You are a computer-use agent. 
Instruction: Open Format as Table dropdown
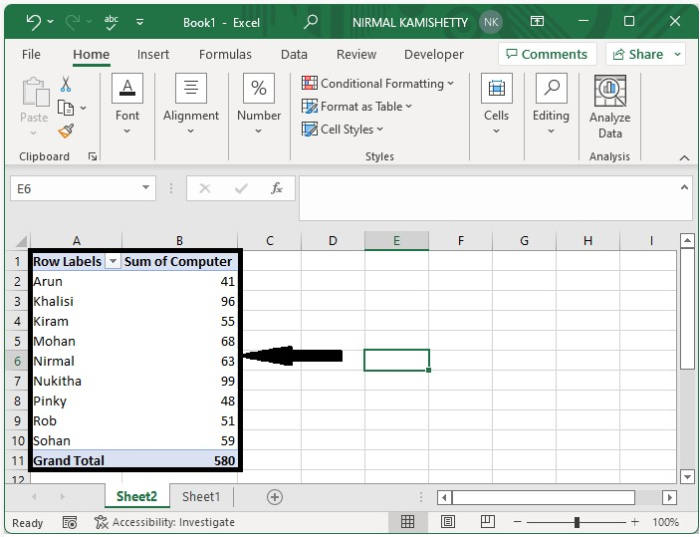(x=409, y=106)
